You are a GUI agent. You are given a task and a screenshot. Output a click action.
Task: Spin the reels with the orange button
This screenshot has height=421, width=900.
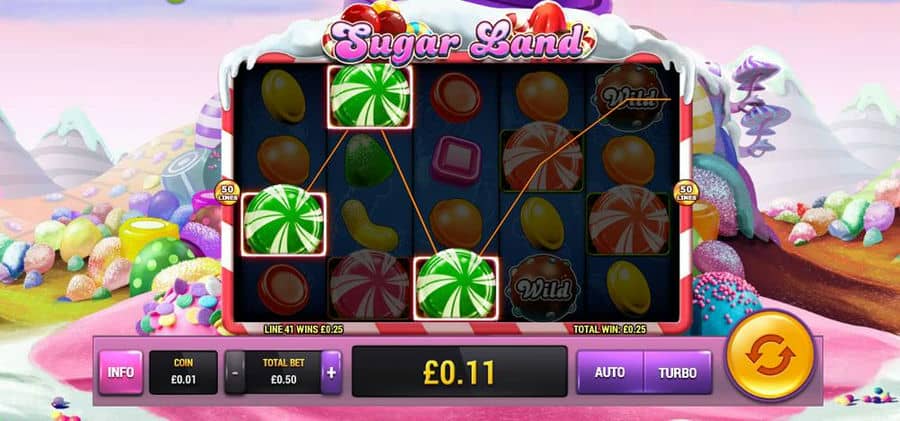(770, 354)
